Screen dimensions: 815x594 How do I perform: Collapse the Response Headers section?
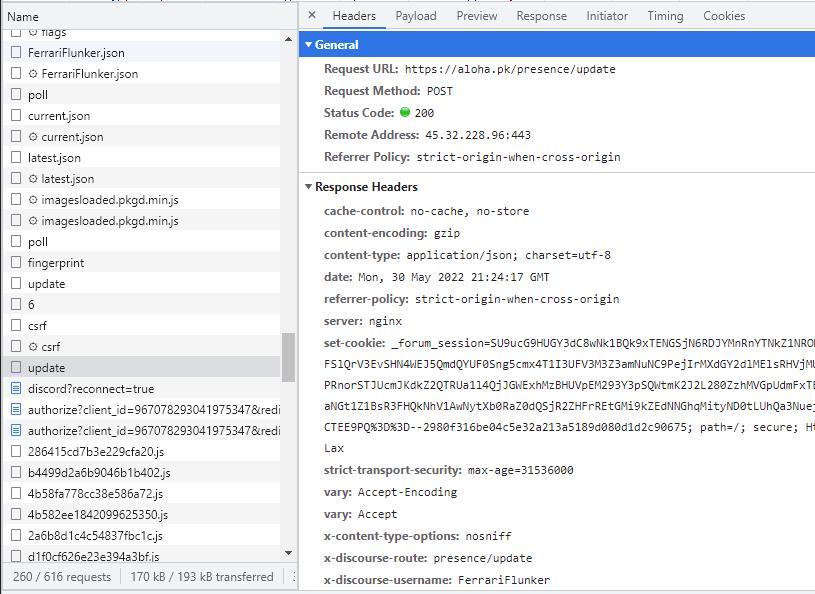(x=308, y=187)
